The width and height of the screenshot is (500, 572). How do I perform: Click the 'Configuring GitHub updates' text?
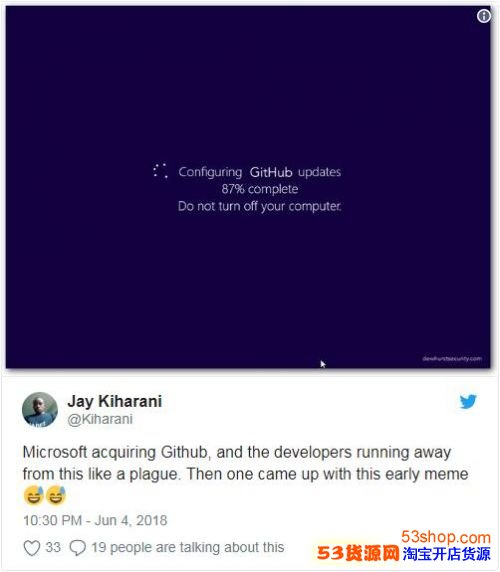(259, 172)
